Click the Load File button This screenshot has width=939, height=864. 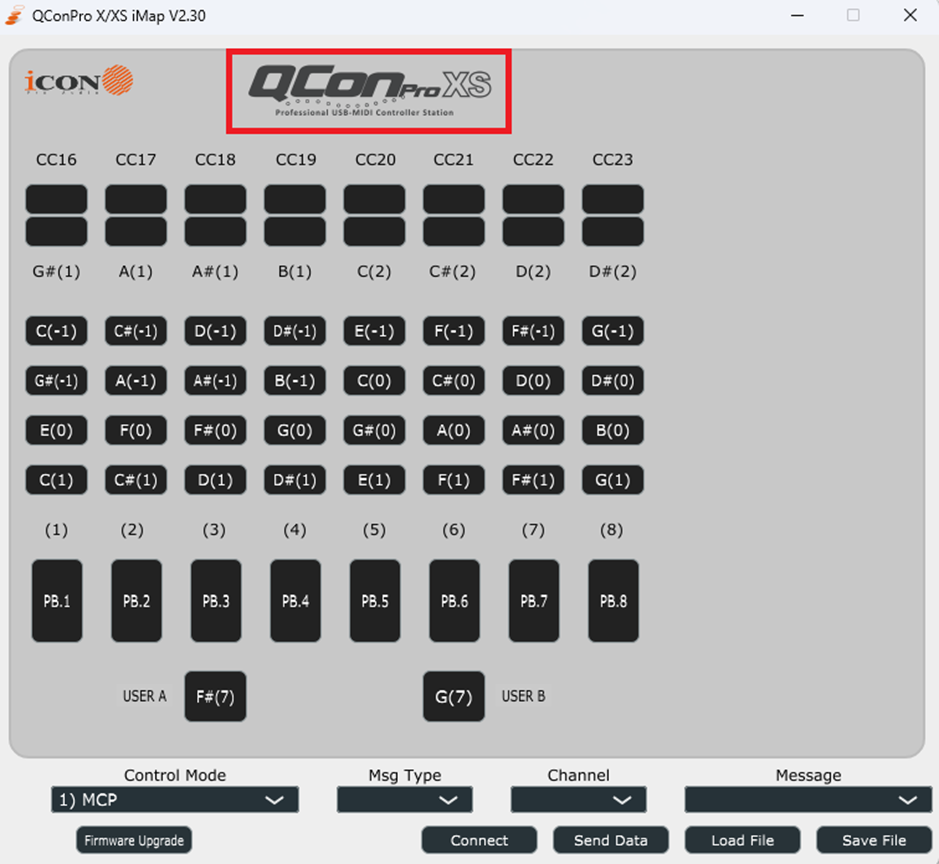click(x=743, y=840)
